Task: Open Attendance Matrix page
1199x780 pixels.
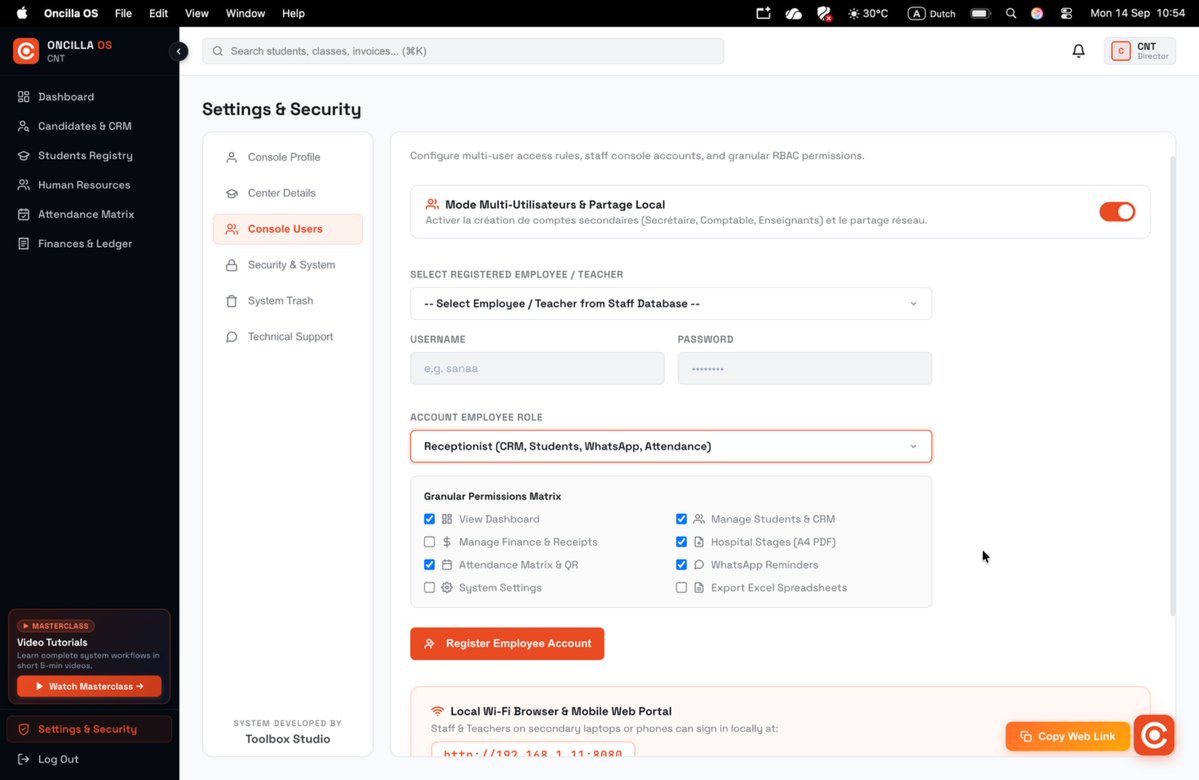Action: coord(89,214)
